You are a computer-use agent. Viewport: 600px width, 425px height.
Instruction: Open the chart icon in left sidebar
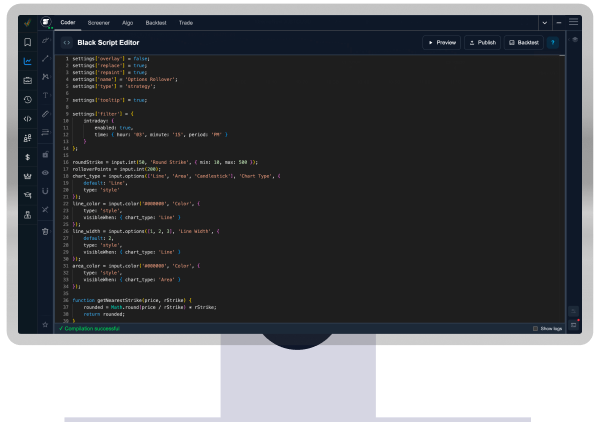[x=28, y=61]
